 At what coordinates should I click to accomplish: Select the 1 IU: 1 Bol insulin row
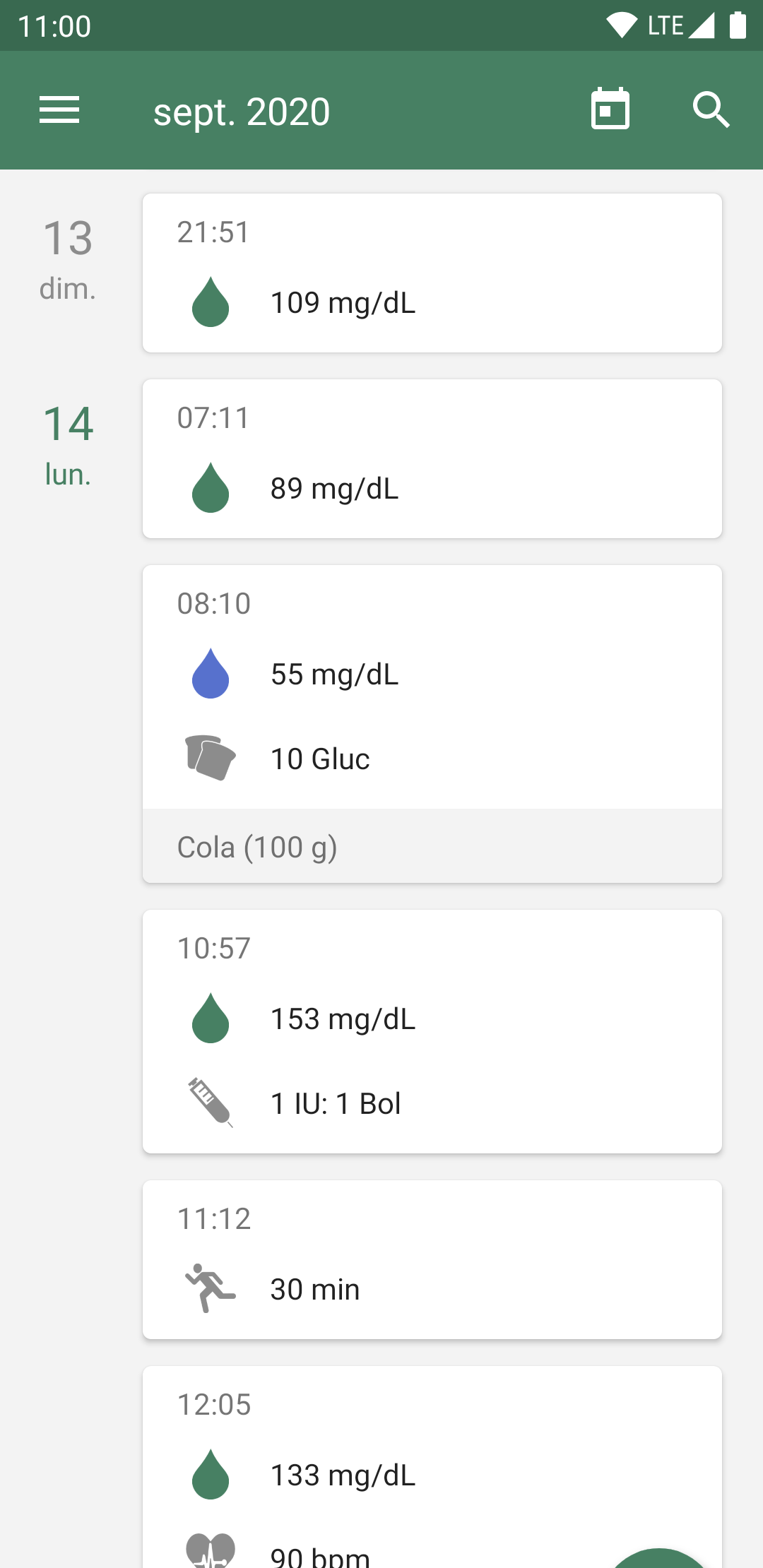[336, 1103]
